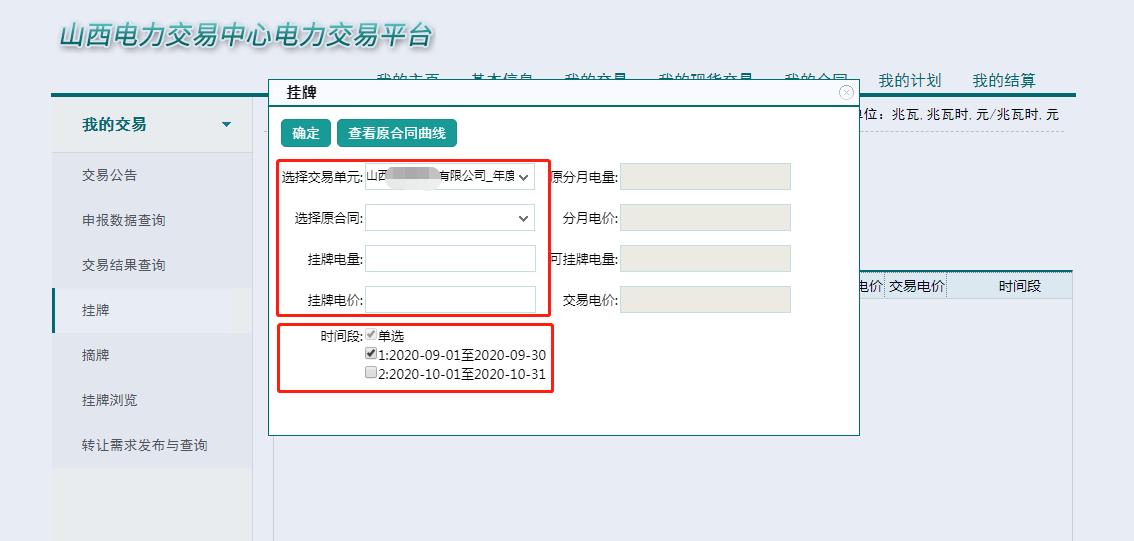Click the 挂牌电量 input field

tap(450, 259)
